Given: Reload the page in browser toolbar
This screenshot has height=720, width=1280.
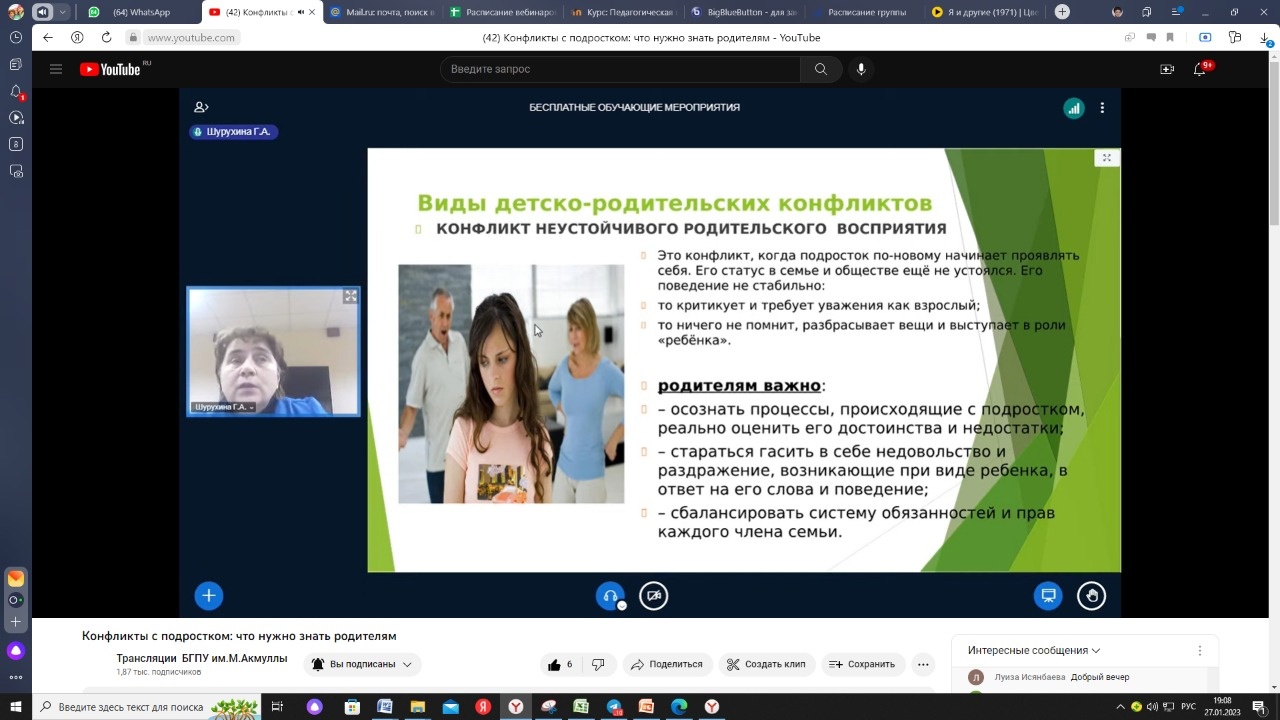Looking at the screenshot, I should (106, 37).
